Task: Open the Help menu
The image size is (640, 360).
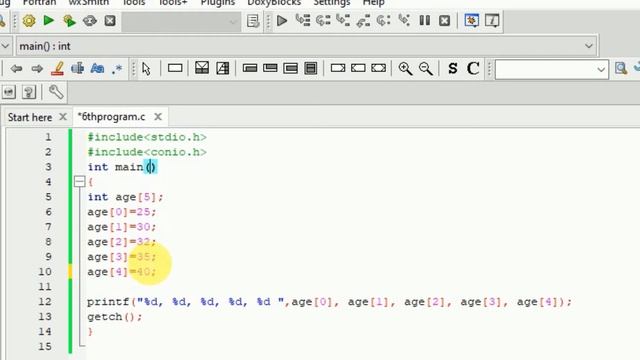Action: click(373, 3)
